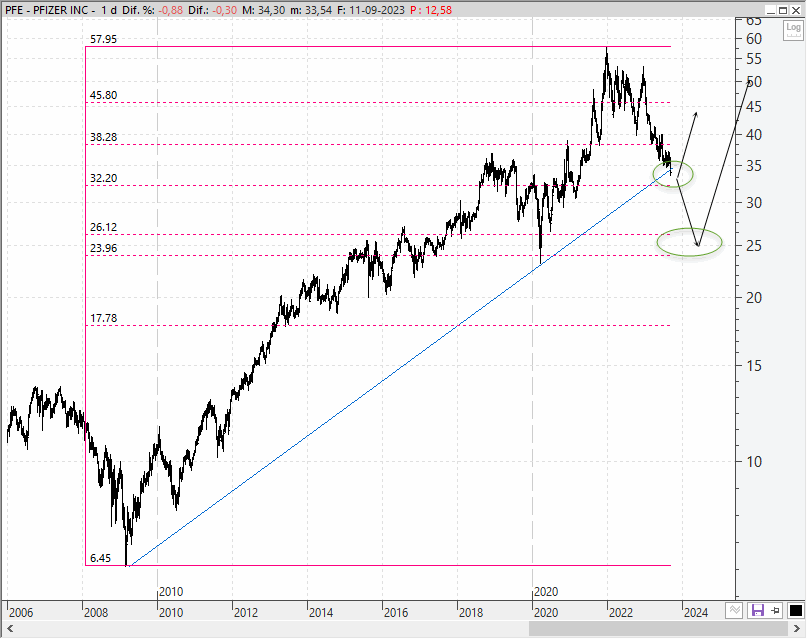This screenshot has height=639, width=807.
Task: Click the 'P: 12,58' value
Action: click(431, 10)
